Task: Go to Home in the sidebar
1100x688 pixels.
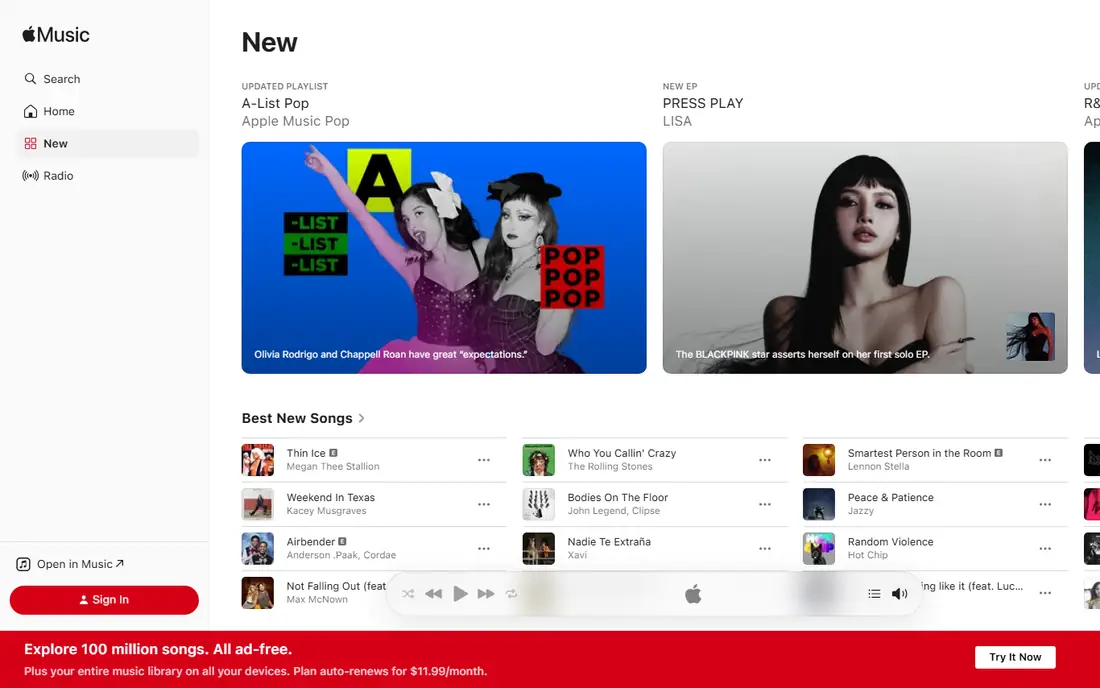Action: [x=105, y=112]
